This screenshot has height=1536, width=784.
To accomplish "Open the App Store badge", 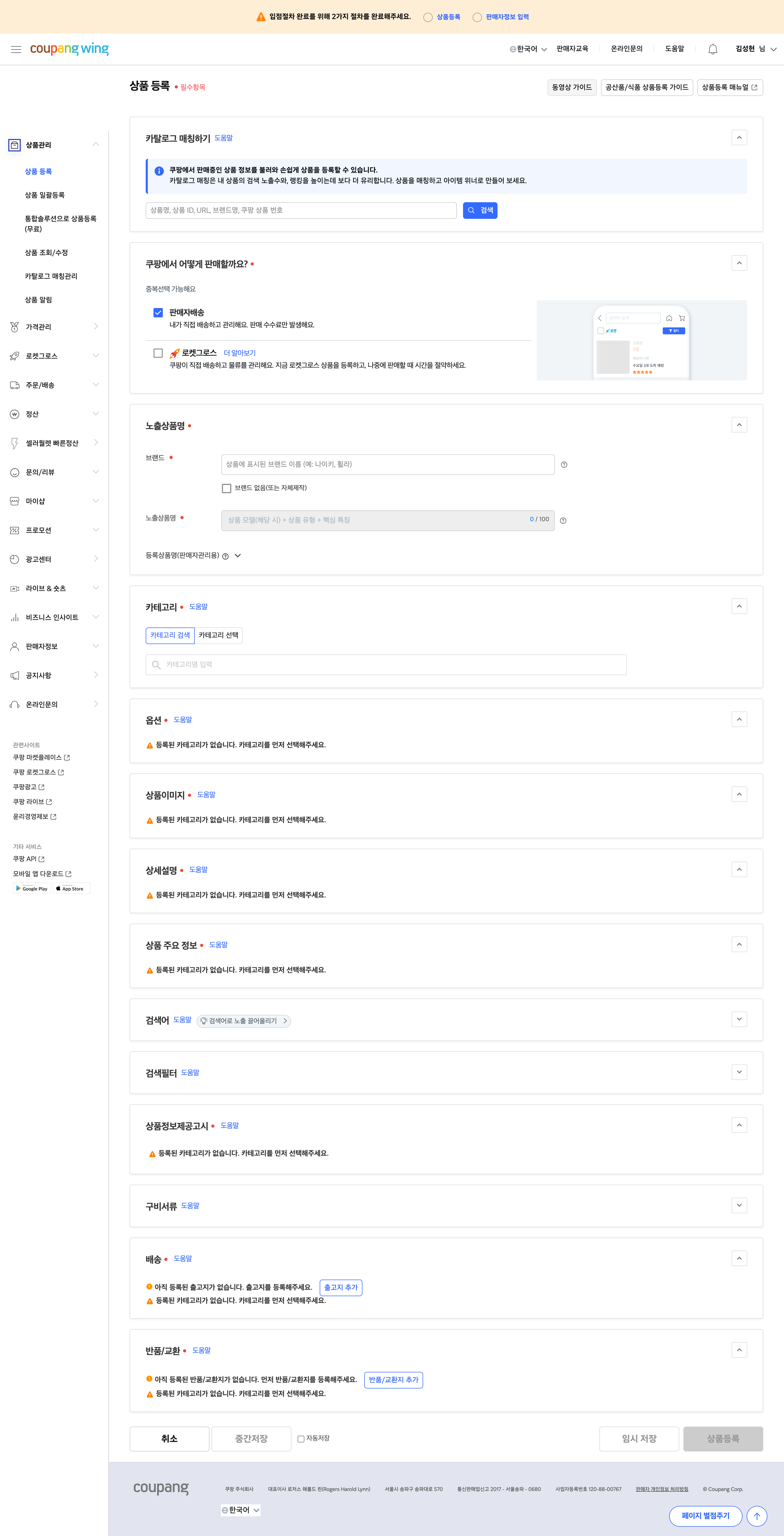I will [71, 889].
